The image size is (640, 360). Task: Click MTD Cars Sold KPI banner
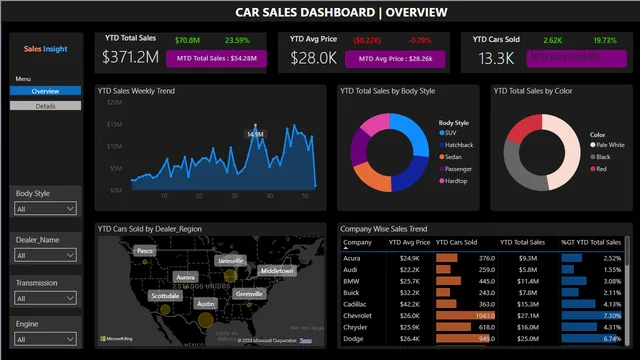point(576,58)
